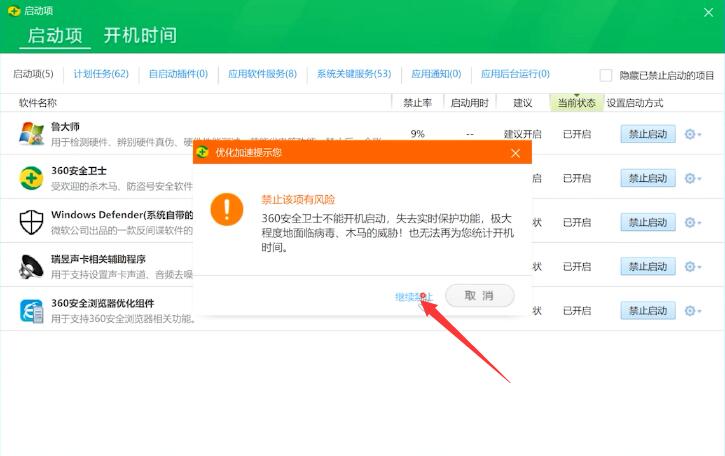Viewport: 725px width, 456px height.
Task: Select 启动项(5) sub-tab
Action: 33,74
